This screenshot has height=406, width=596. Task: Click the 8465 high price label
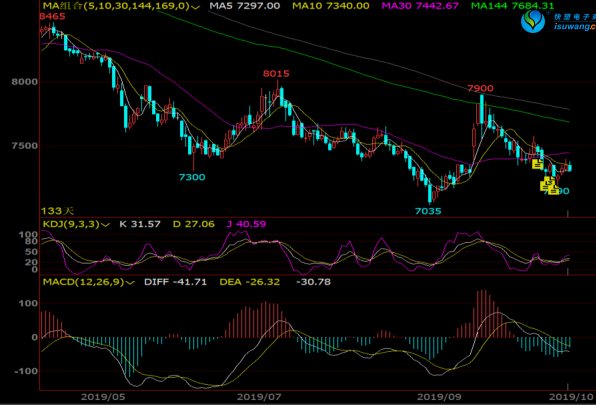tap(52, 16)
